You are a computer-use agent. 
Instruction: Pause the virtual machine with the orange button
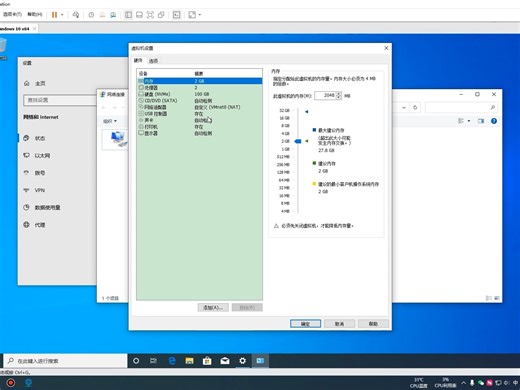click(x=54, y=15)
